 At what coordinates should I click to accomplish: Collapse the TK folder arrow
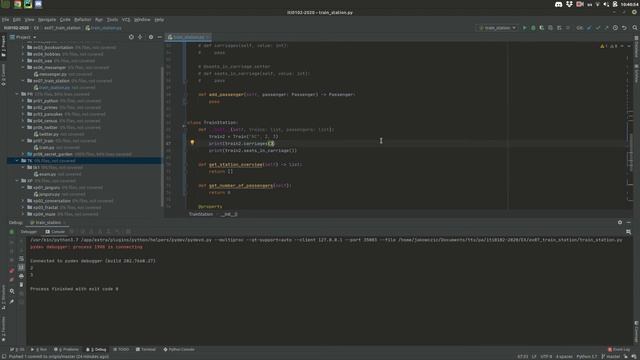pos(18,161)
